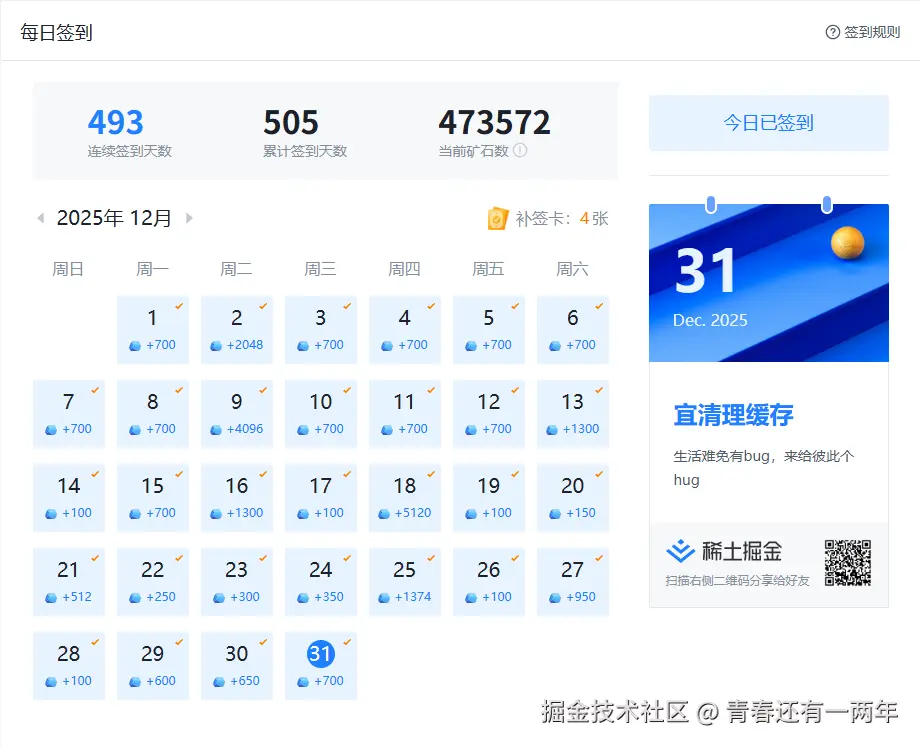The height and width of the screenshot is (747, 920).
Task: Click the 2025年12月 month label
Action: click(115, 218)
